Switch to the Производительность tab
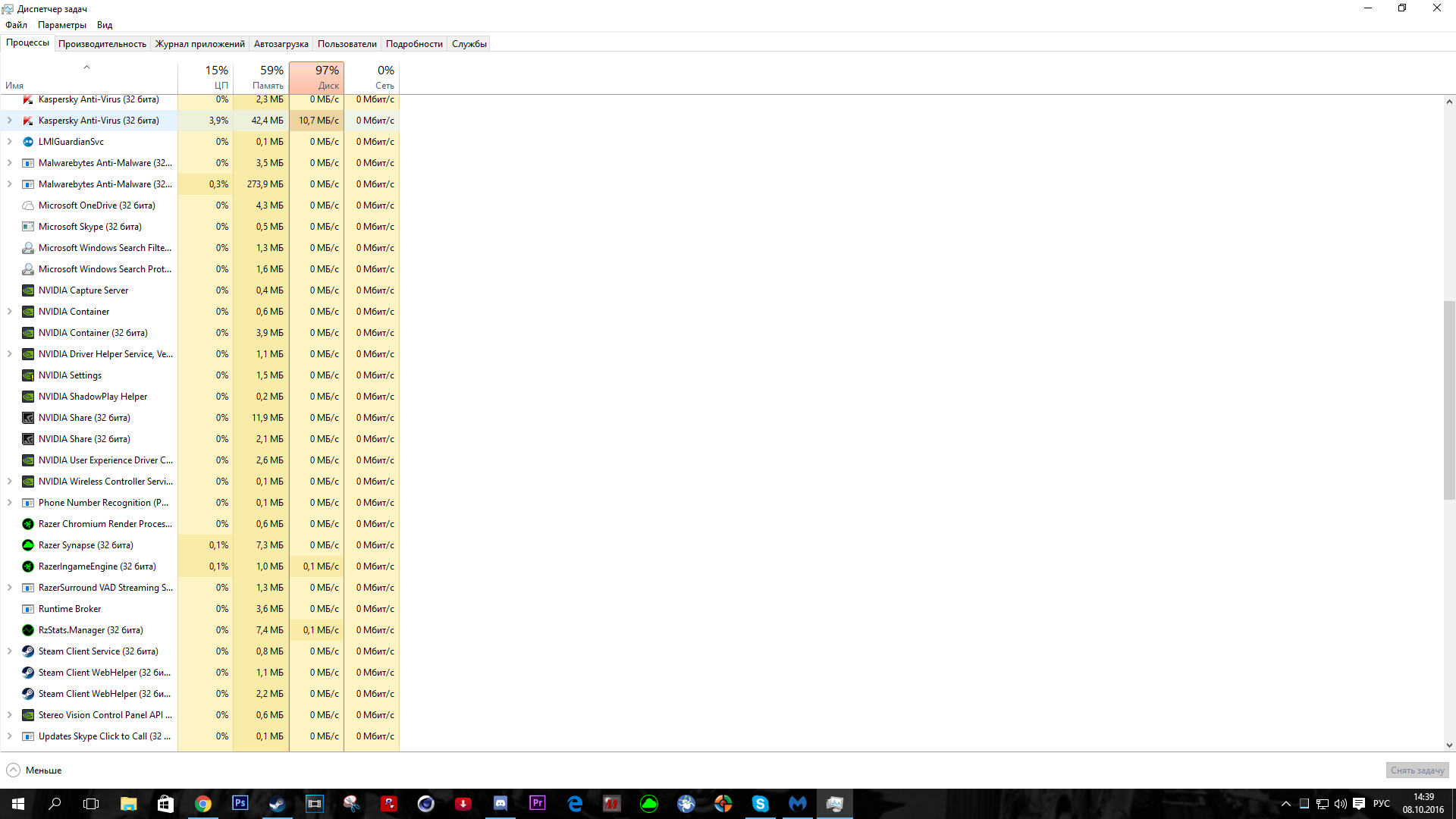This screenshot has height=819, width=1456. (x=102, y=44)
